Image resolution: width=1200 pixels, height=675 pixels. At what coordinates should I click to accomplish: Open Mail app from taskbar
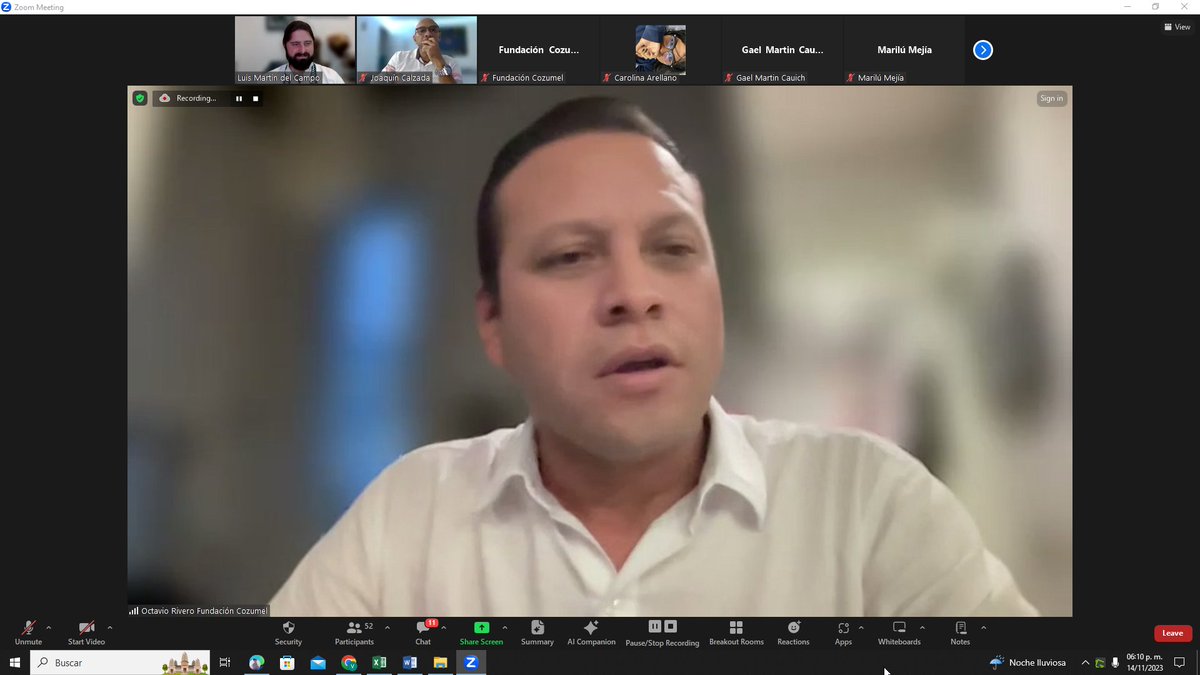click(318, 662)
